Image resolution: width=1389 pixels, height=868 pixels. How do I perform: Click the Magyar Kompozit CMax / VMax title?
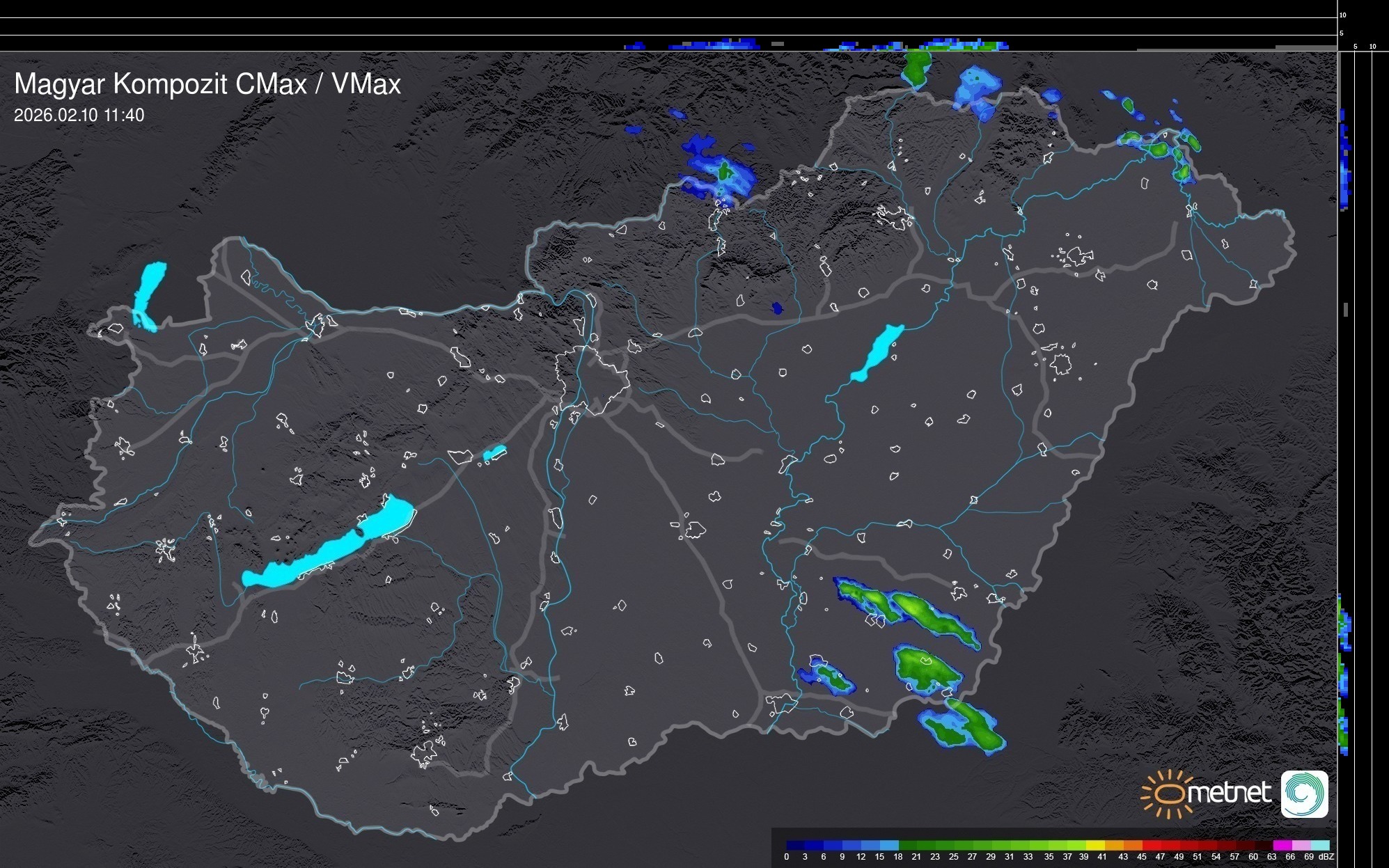tap(207, 84)
